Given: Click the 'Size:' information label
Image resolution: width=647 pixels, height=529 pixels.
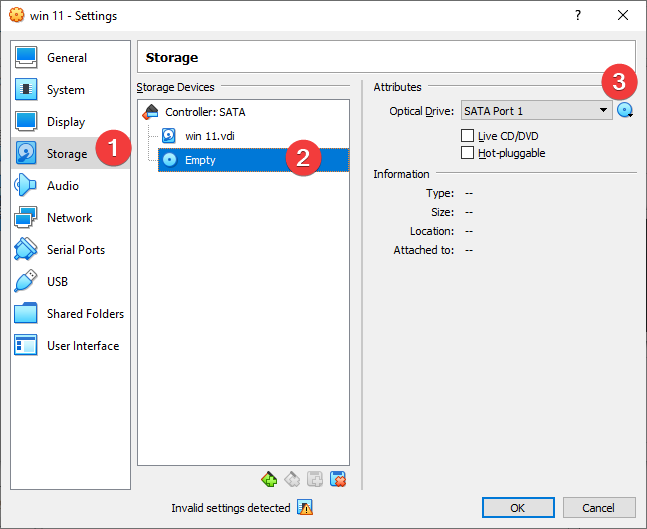Looking at the screenshot, I should (442, 212).
